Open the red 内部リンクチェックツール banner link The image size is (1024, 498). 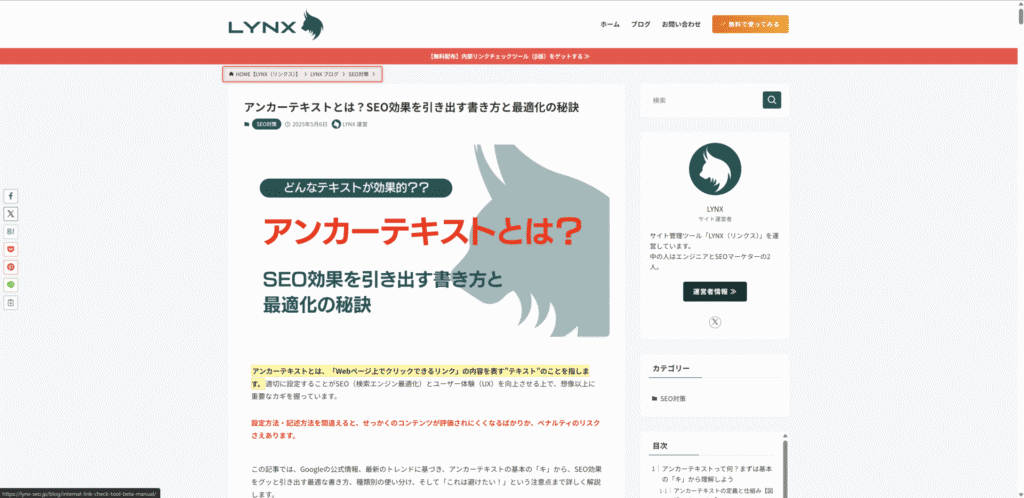click(x=511, y=56)
